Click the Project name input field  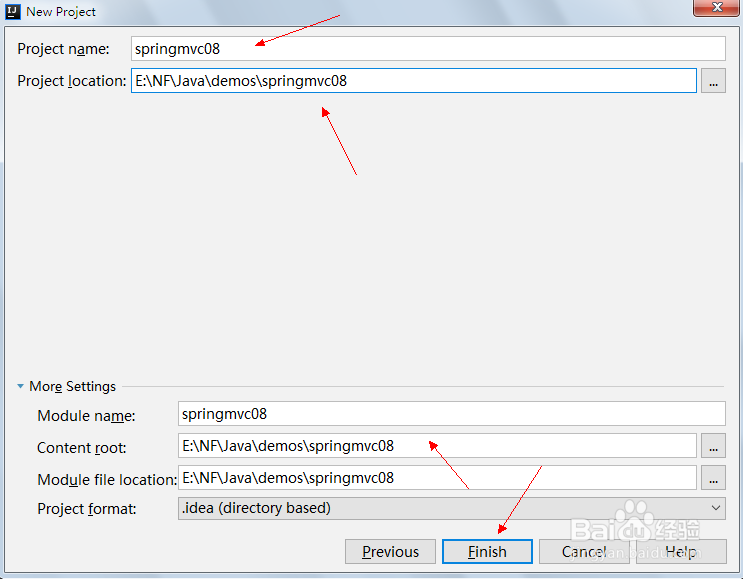(428, 49)
